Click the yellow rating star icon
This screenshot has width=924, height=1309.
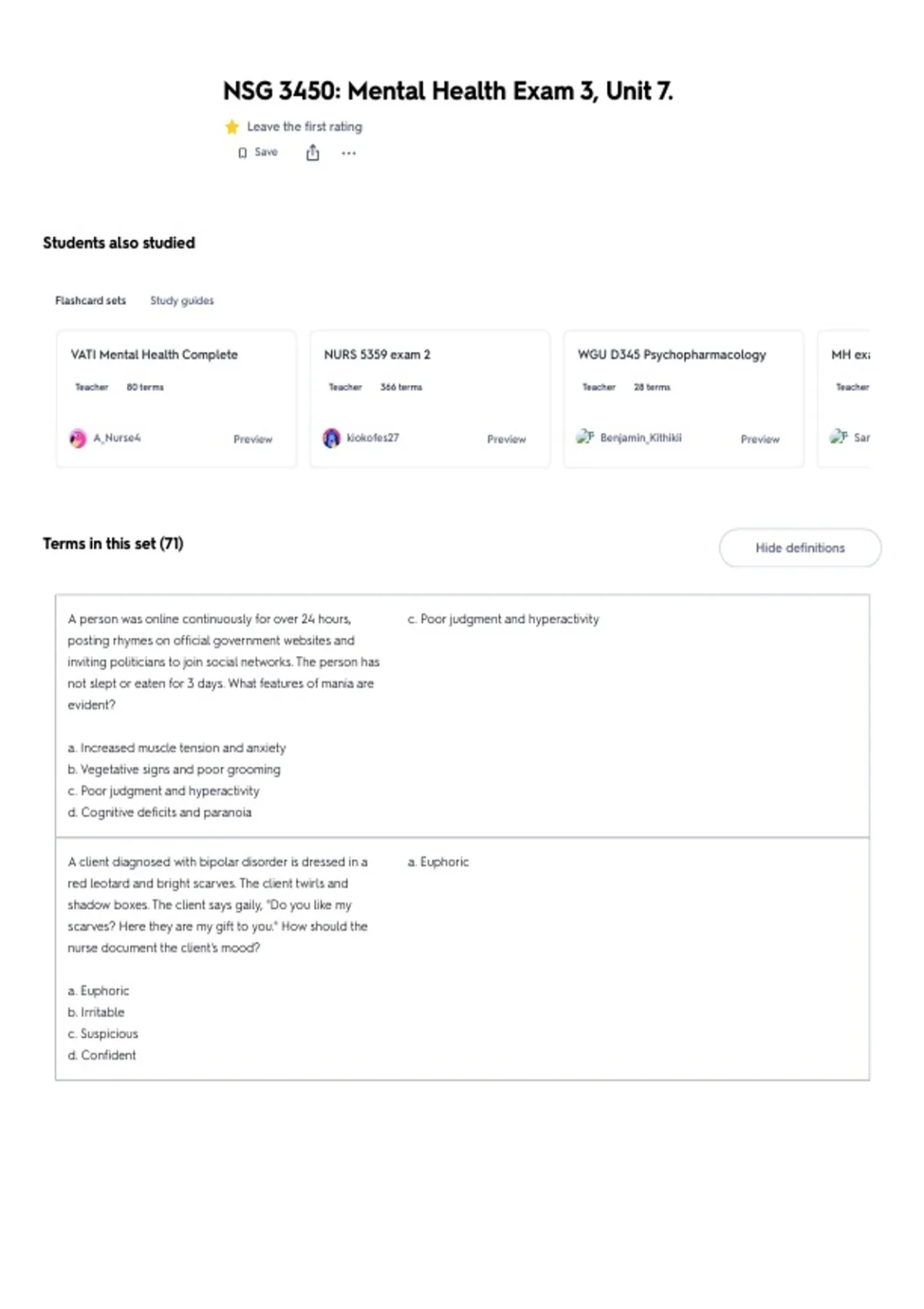pos(232,127)
